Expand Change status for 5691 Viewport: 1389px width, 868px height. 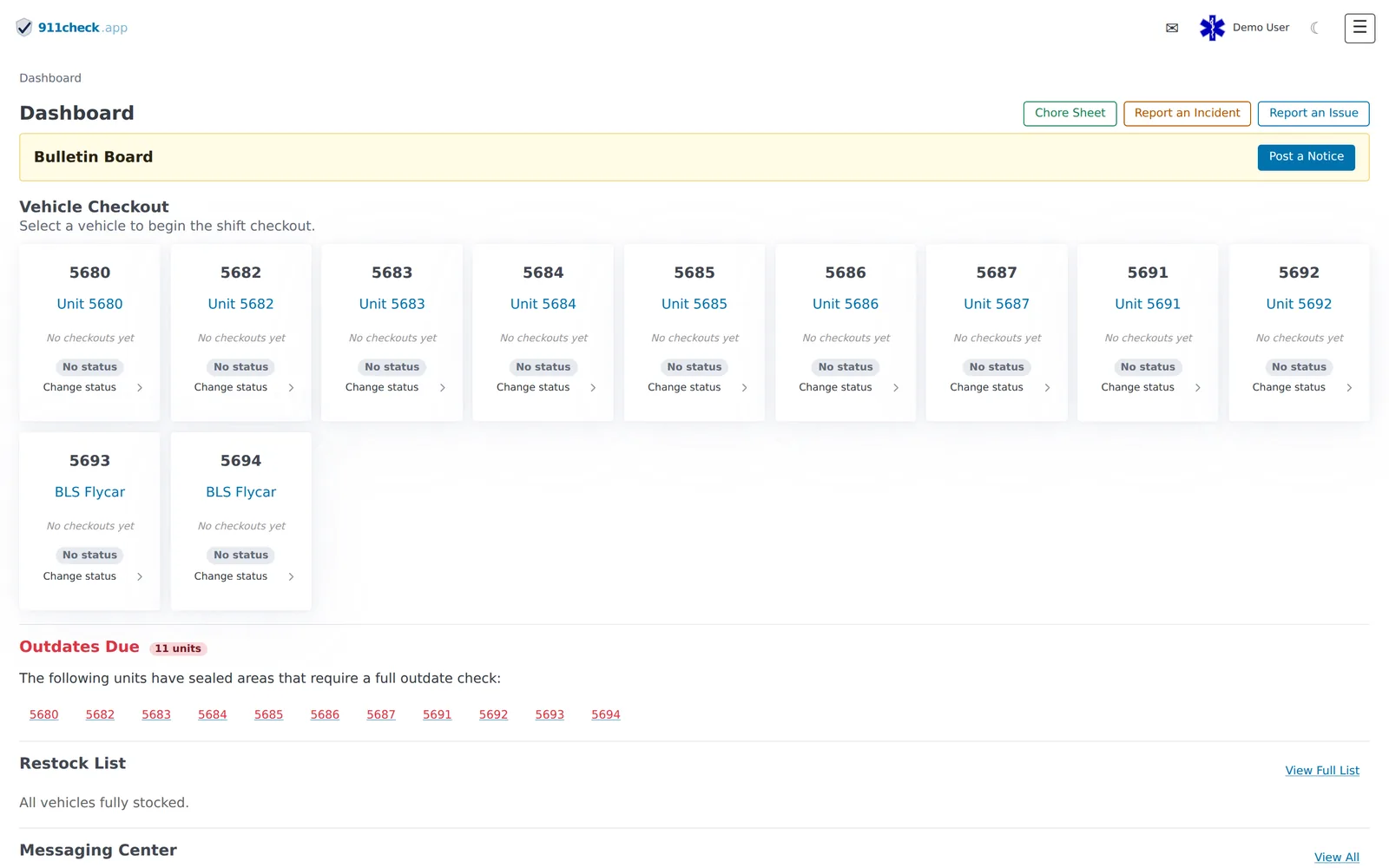point(1151,387)
